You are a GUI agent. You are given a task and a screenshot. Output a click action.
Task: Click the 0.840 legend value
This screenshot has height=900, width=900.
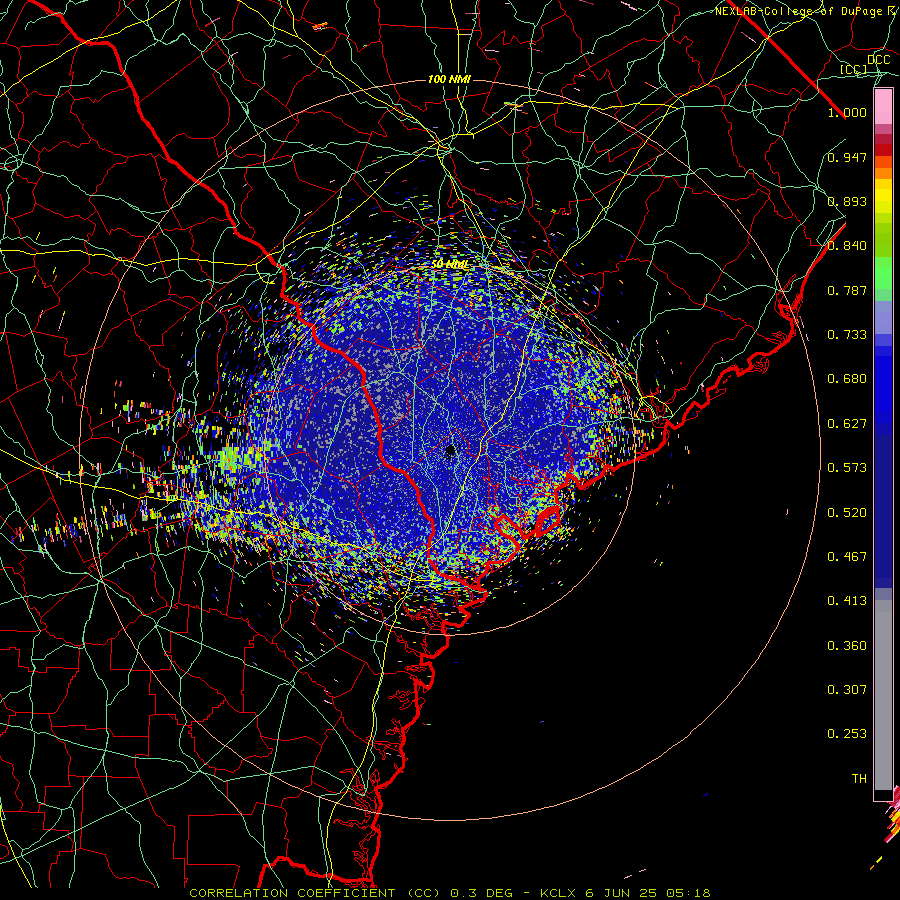tap(847, 246)
